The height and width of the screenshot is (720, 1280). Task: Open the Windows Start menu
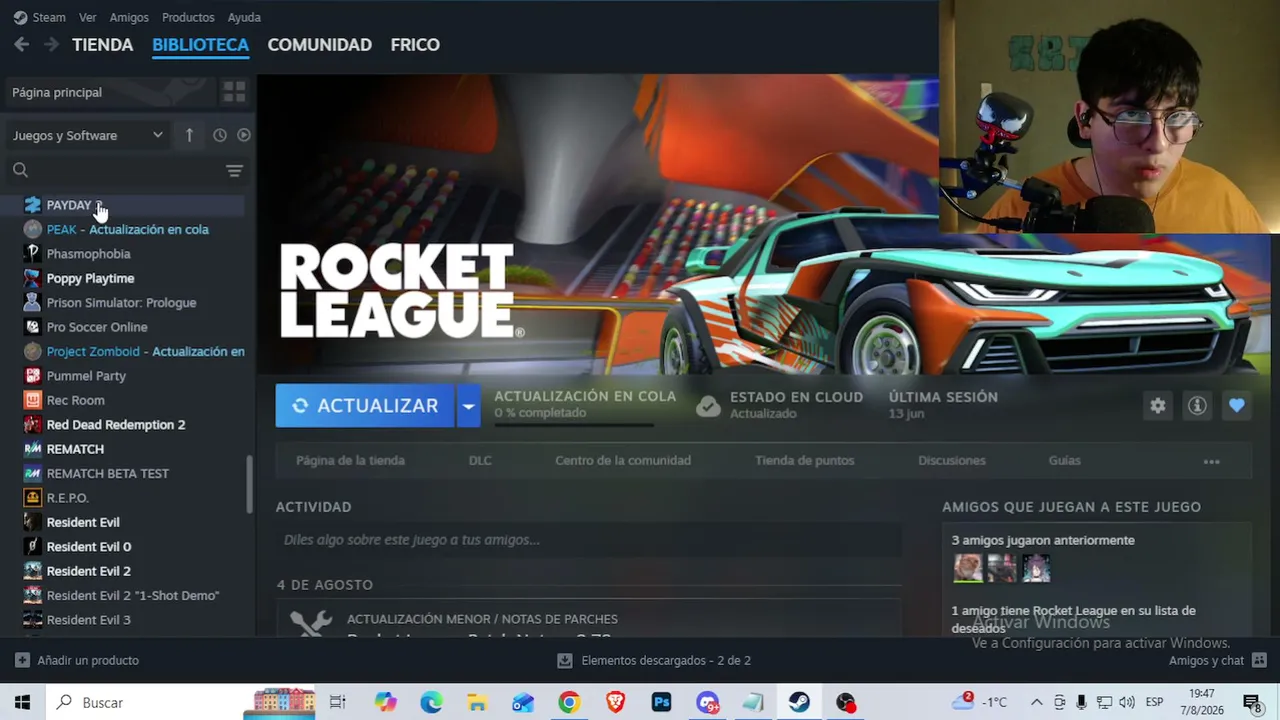coord(23,702)
